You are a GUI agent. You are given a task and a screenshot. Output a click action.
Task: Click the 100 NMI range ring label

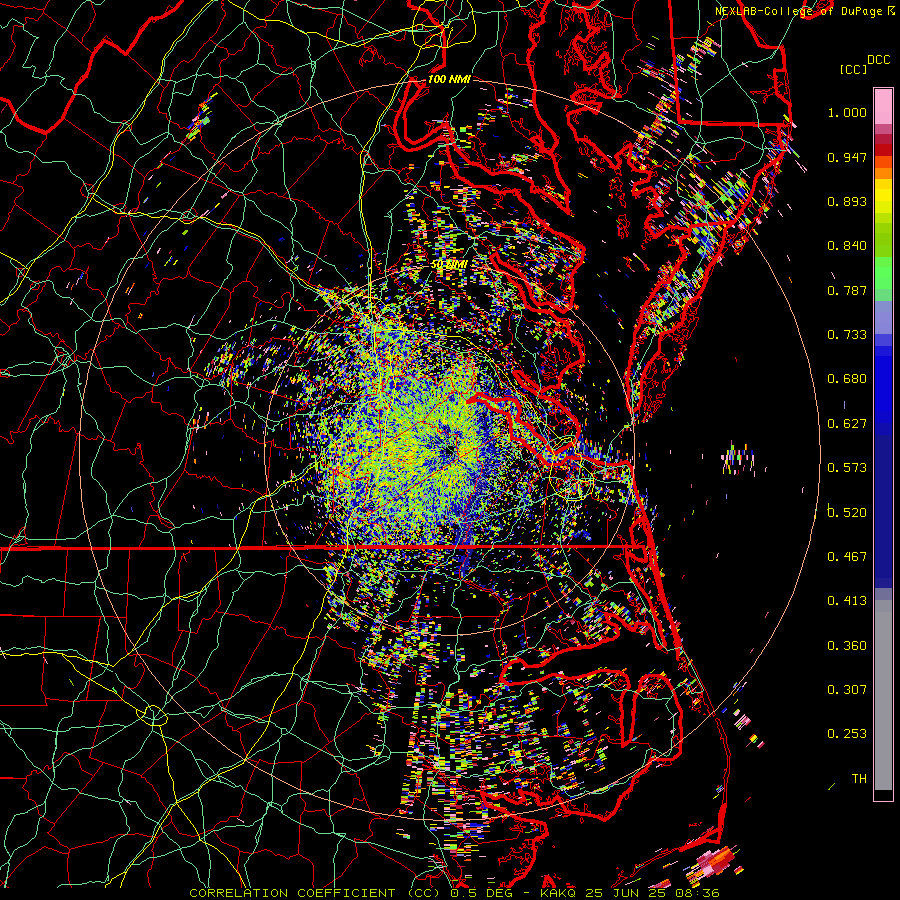[449, 79]
